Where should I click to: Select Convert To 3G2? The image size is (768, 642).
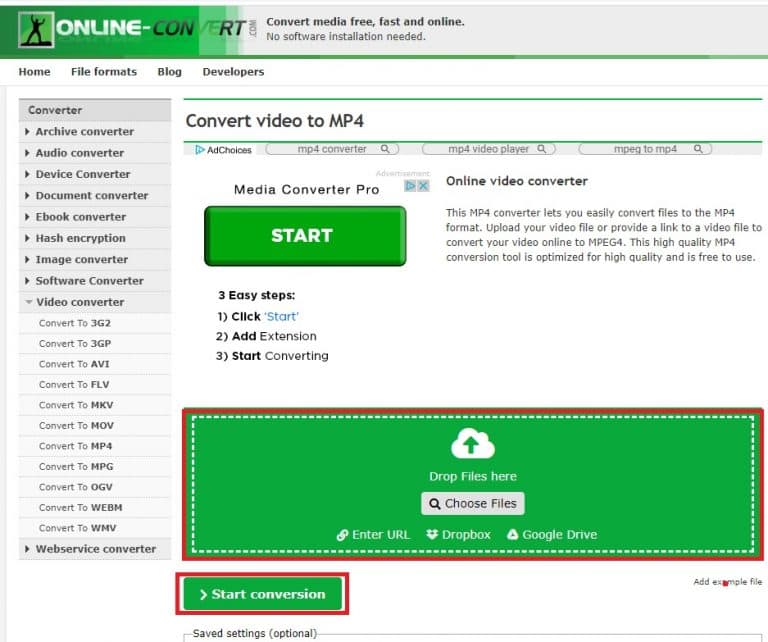pyautogui.click(x=95, y=323)
